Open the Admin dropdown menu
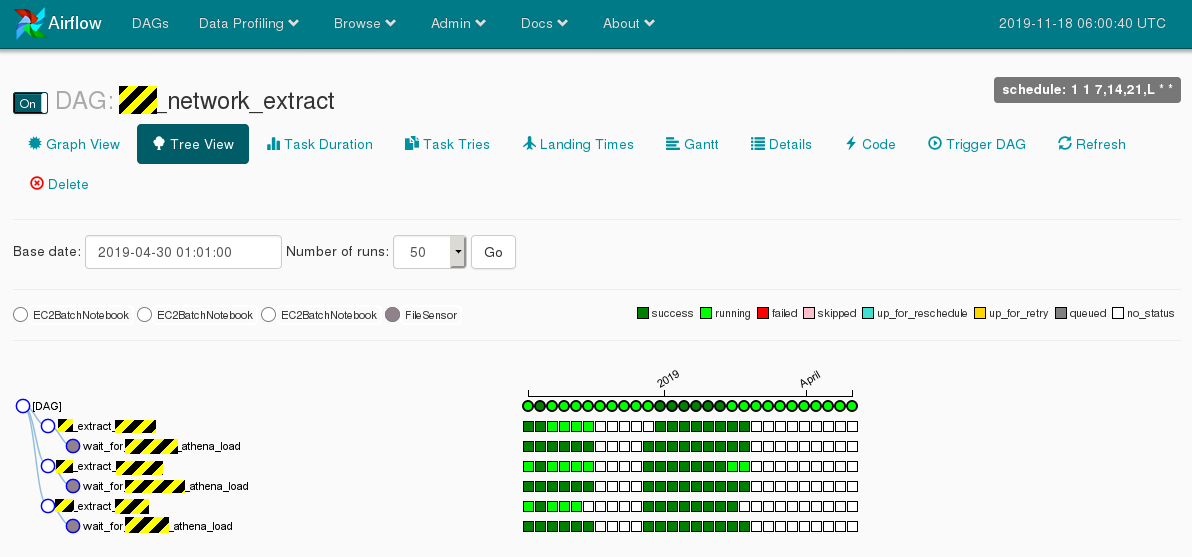 pos(458,24)
